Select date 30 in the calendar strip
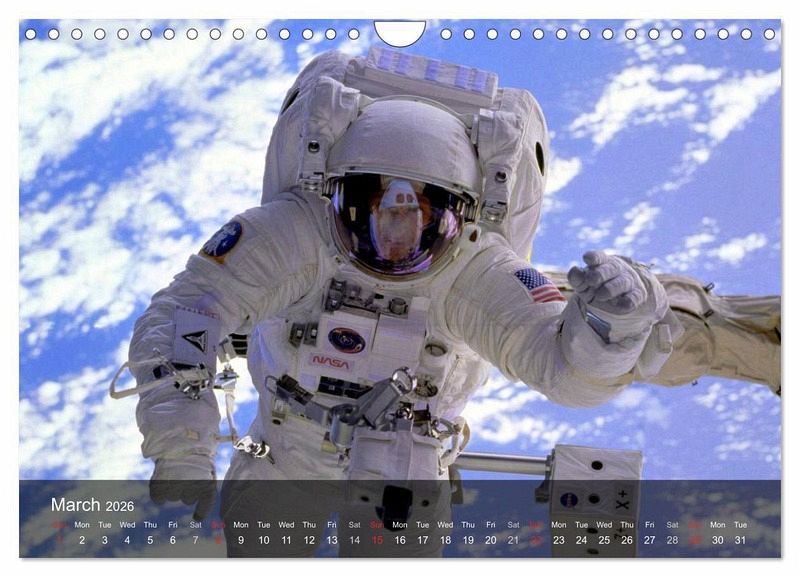The image size is (800, 577). click(x=718, y=540)
